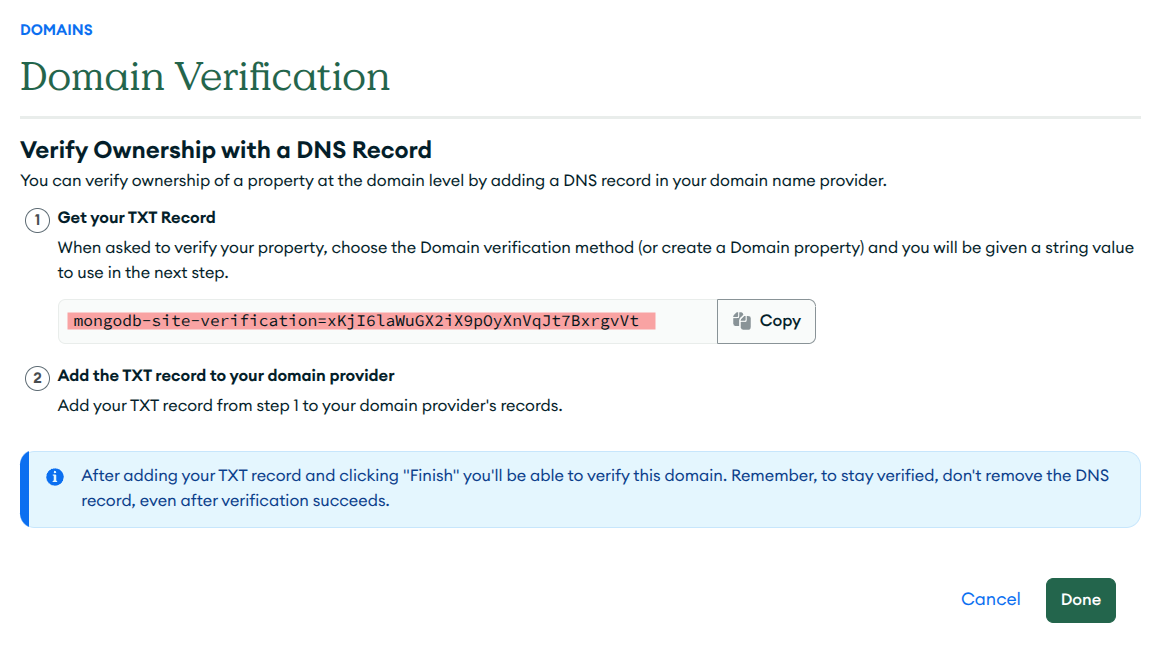Click the Verify Ownership with a DNS Record heading

point(225,149)
